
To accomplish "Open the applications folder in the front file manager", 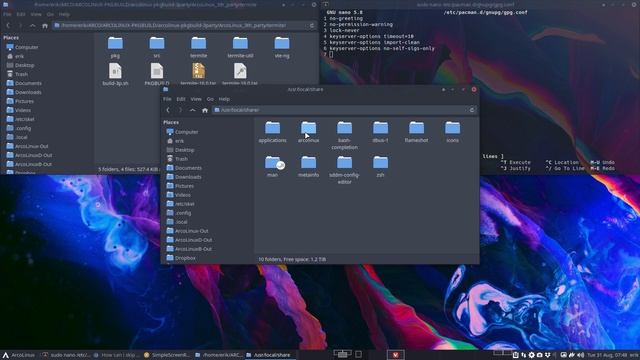I will (272, 131).
